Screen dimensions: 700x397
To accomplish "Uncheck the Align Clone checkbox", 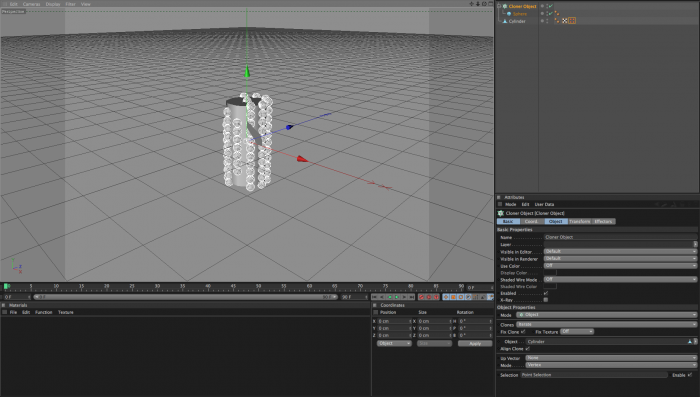I will pos(528,349).
